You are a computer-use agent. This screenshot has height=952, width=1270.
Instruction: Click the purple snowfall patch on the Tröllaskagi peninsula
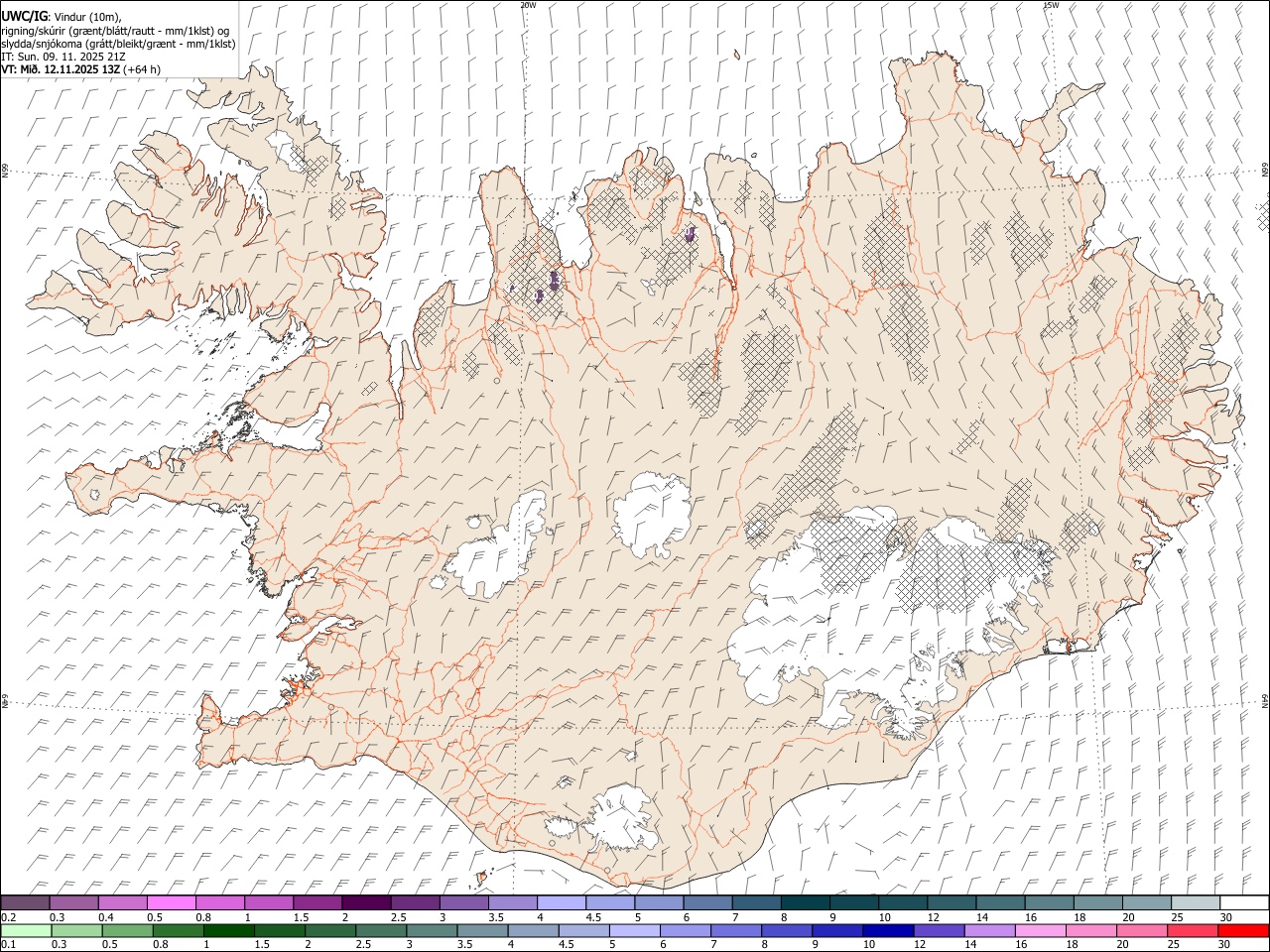[554, 282]
